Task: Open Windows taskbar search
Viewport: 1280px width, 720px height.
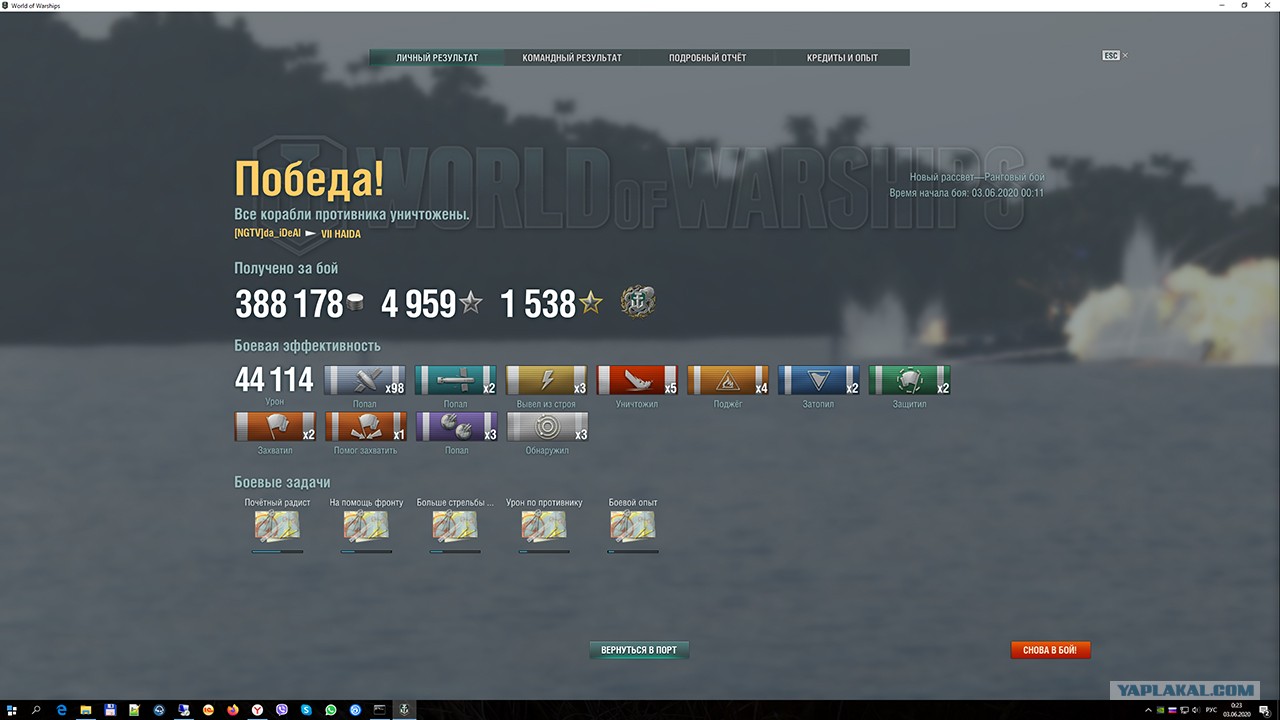Action: click(x=37, y=710)
